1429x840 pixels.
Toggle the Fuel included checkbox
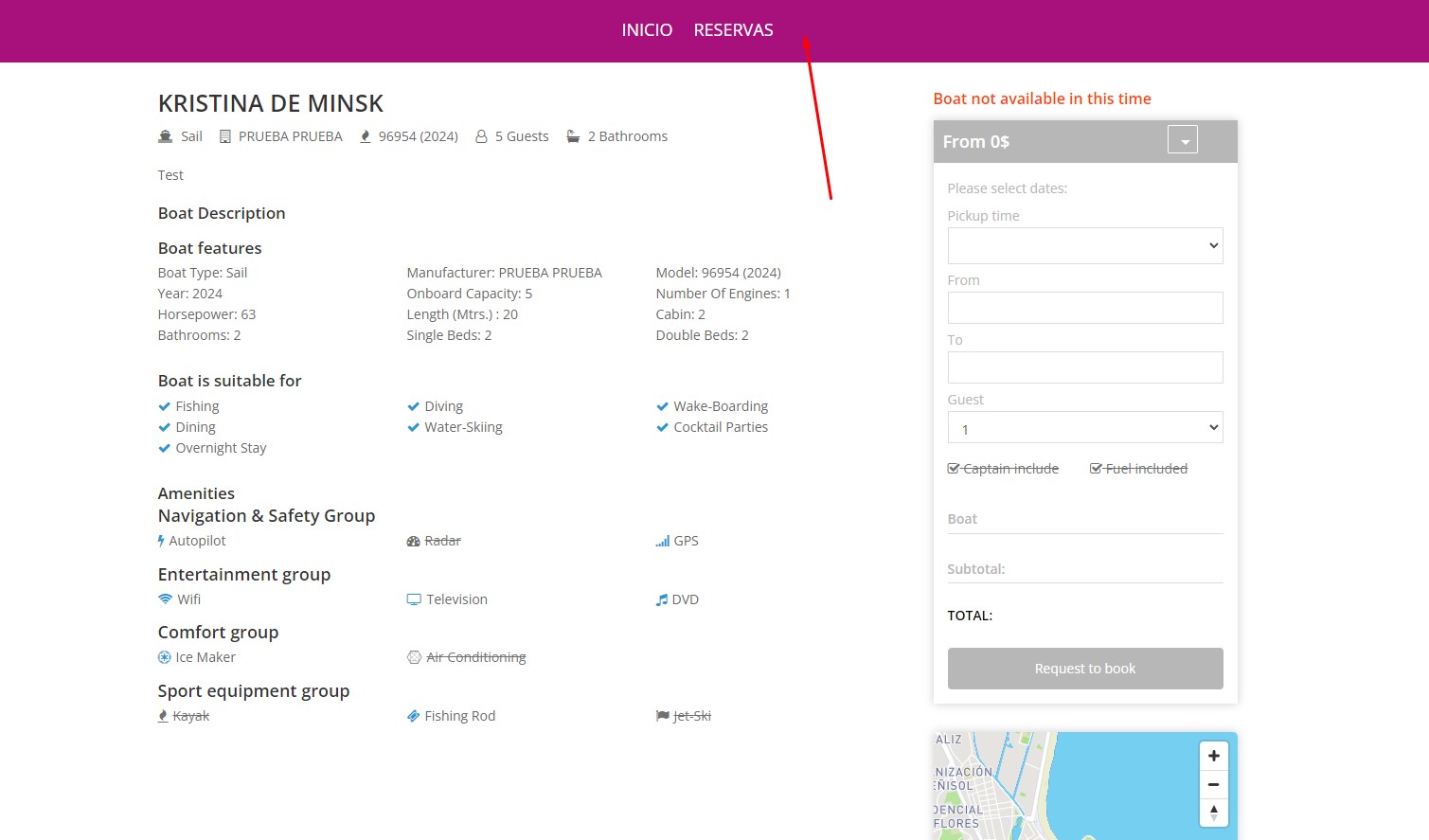tap(1096, 469)
